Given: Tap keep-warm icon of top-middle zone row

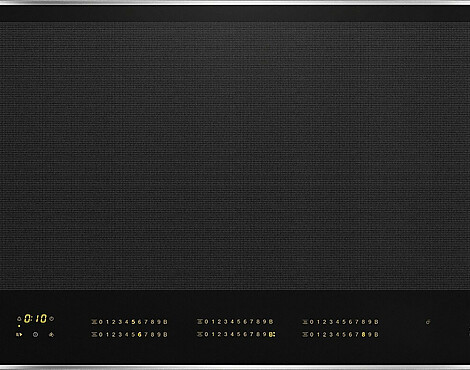Looking at the screenshot, I should [x=200, y=322].
